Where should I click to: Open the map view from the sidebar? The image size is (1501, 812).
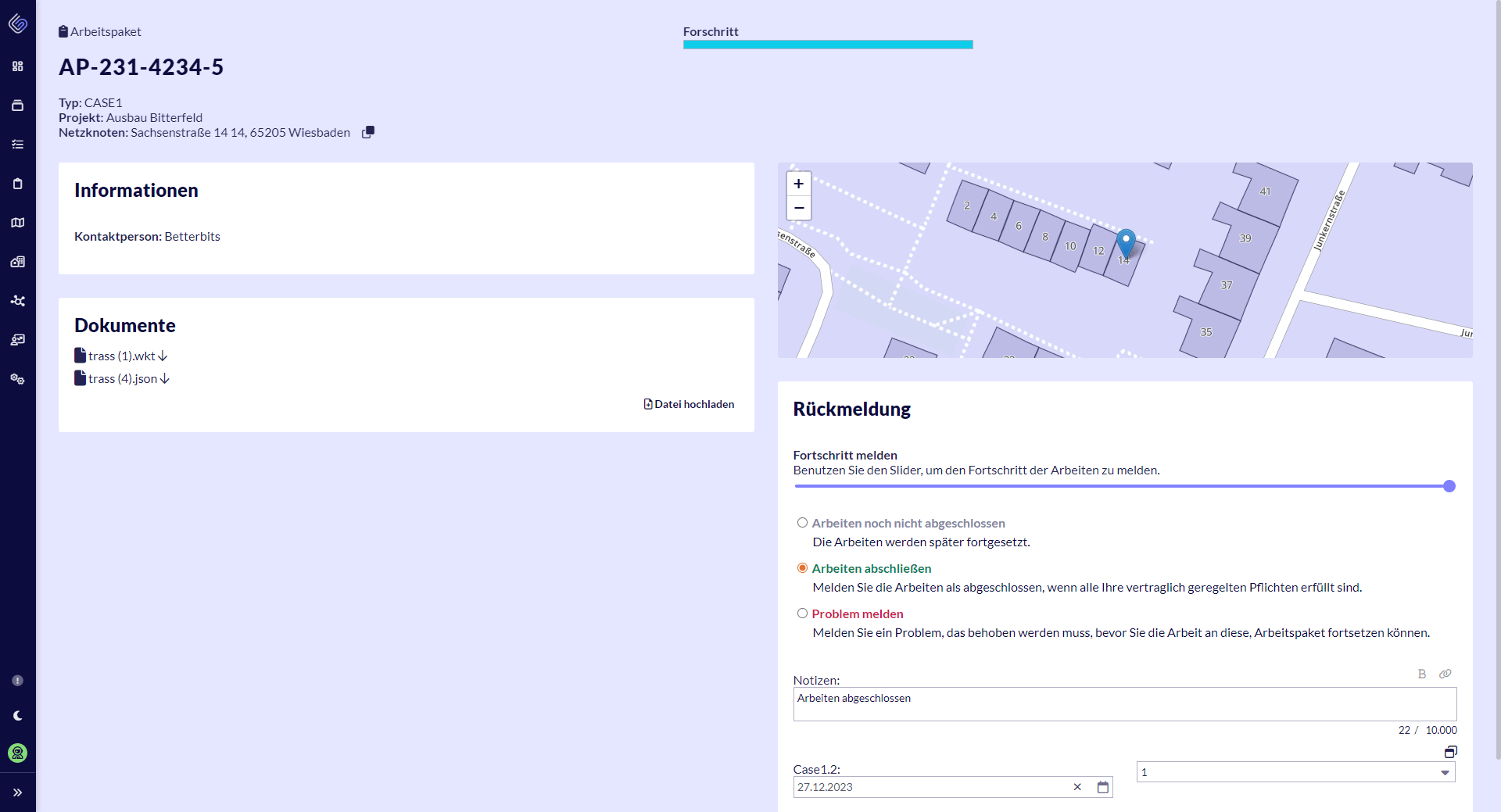pyautogui.click(x=17, y=223)
